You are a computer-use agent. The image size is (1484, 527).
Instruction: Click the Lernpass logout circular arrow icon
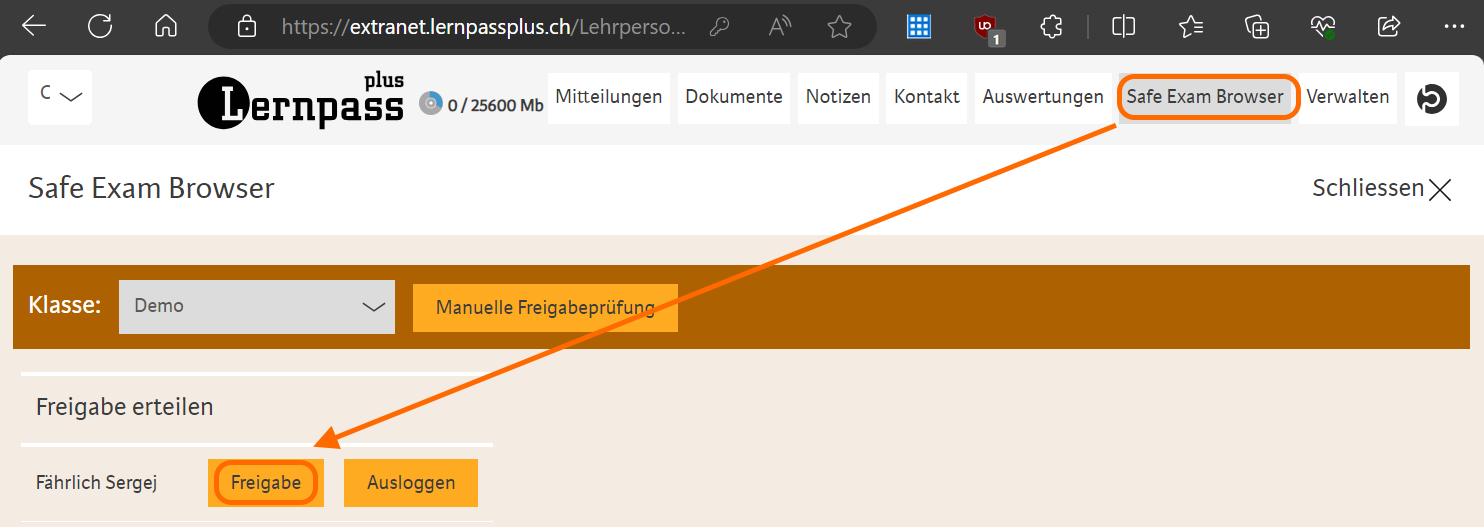point(1432,98)
